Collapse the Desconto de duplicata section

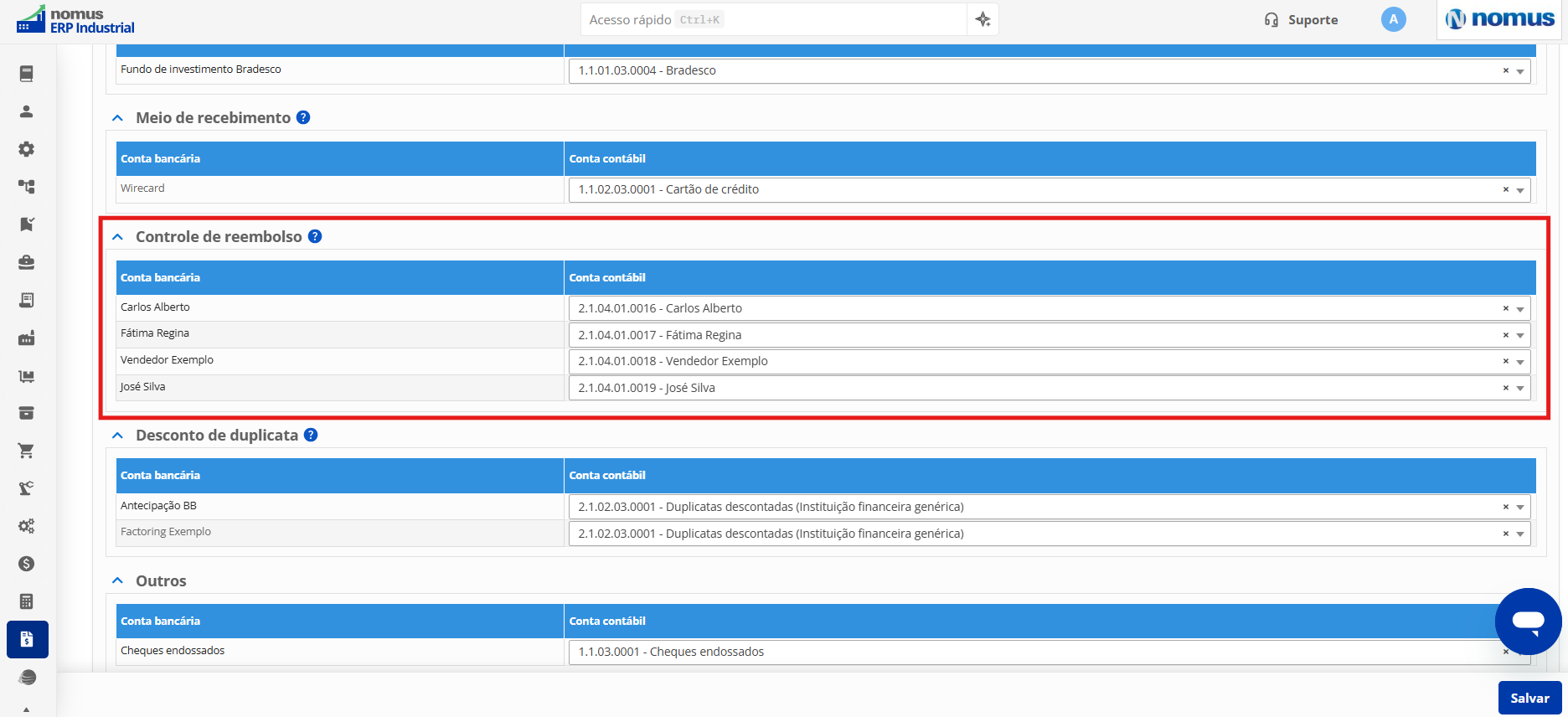coord(118,436)
